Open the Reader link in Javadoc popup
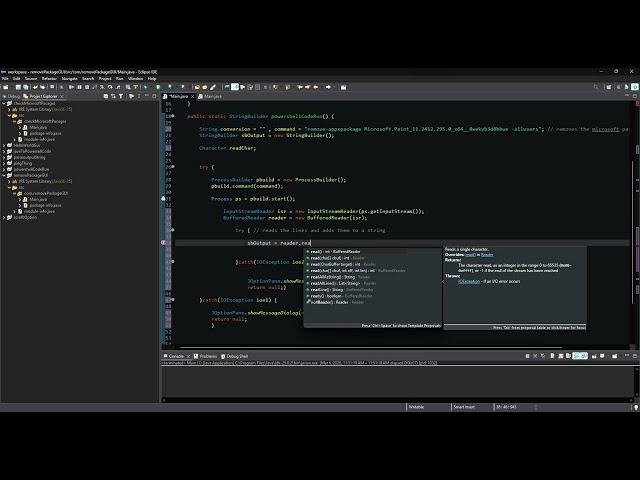The width and height of the screenshot is (640, 480). 487,255
